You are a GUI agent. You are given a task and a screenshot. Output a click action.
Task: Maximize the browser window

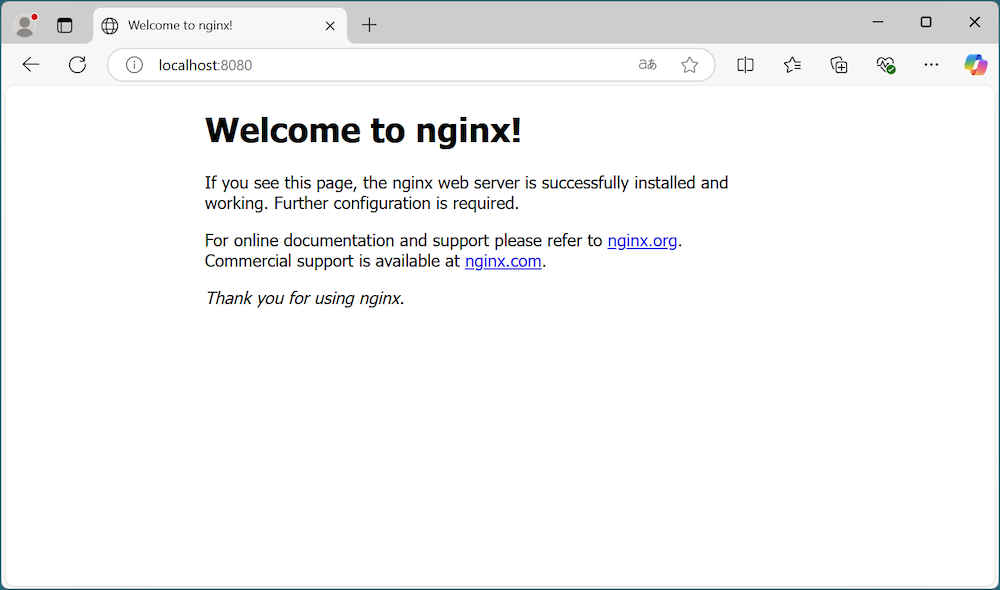[926, 22]
